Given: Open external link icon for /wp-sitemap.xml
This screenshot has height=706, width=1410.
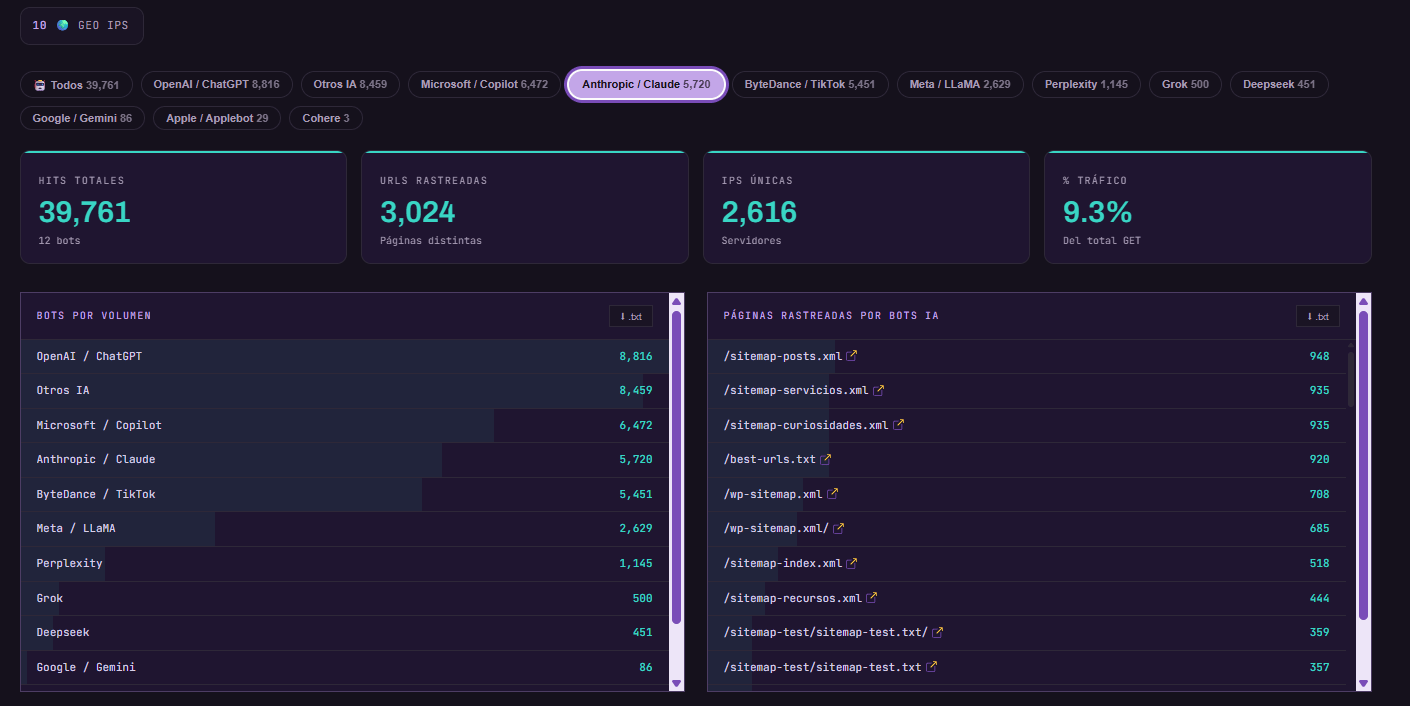Looking at the screenshot, I should click(x=833, y=494).
